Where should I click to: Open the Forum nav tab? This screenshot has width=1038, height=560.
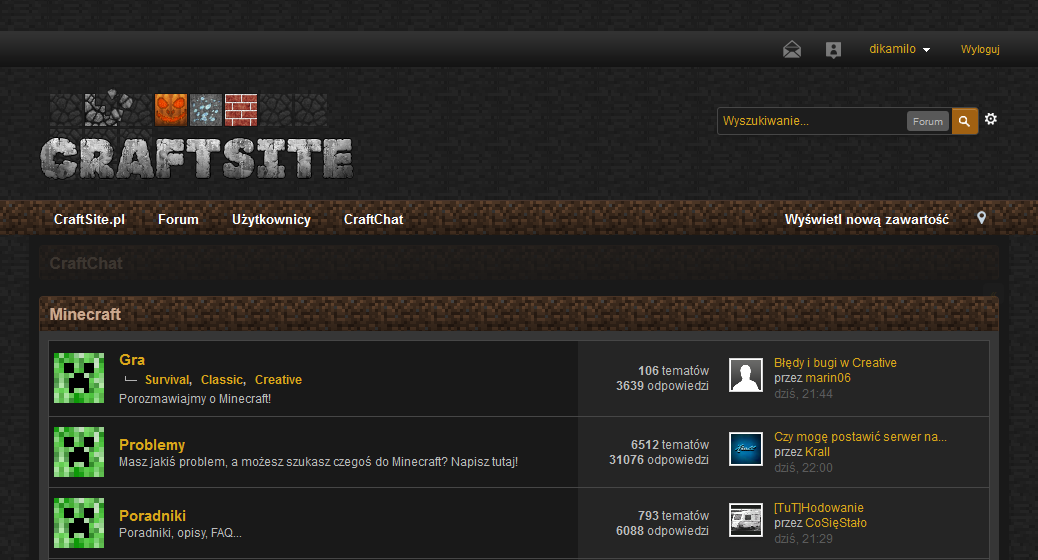tap(178, 219)
